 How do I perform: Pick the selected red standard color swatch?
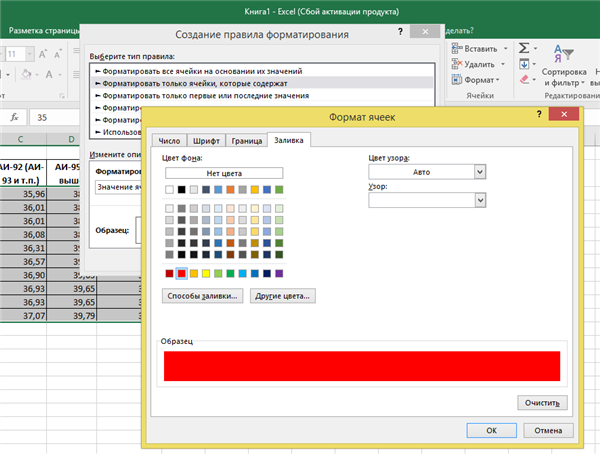tap(181, 273)
